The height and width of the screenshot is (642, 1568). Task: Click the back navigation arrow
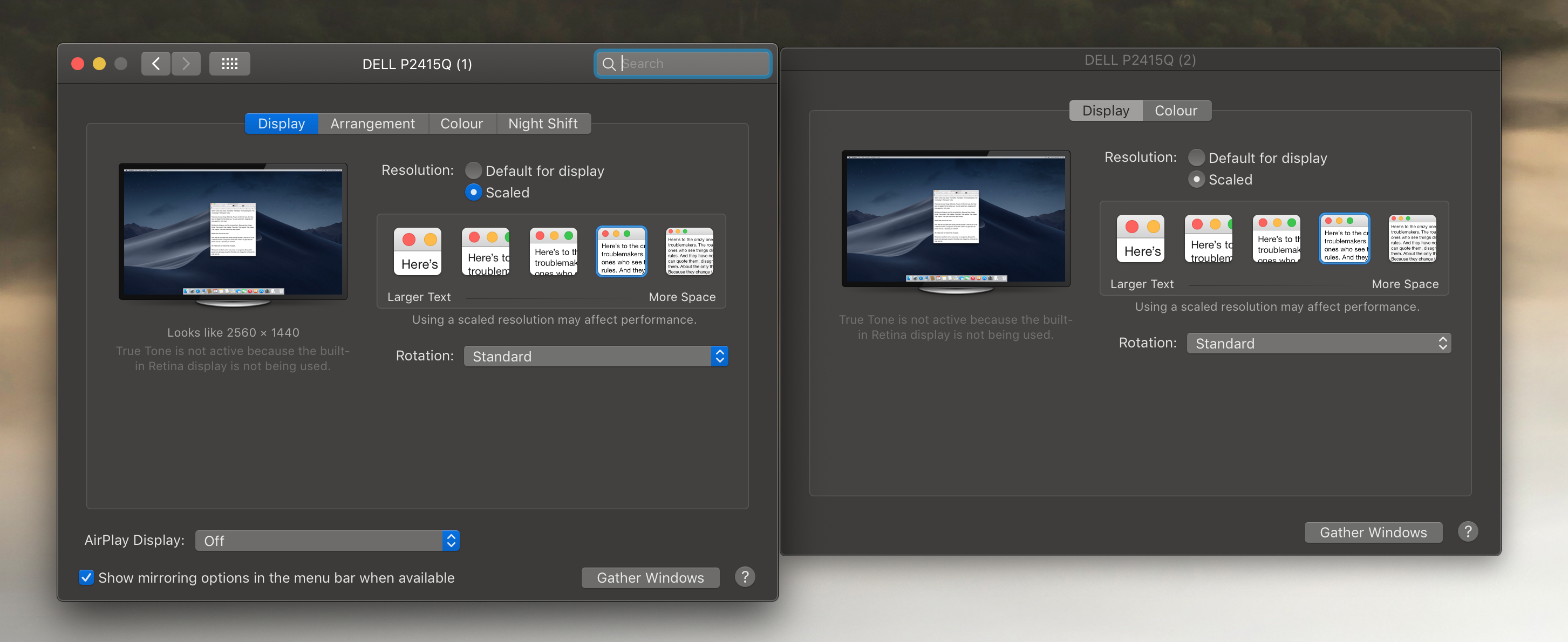(156, 63)
